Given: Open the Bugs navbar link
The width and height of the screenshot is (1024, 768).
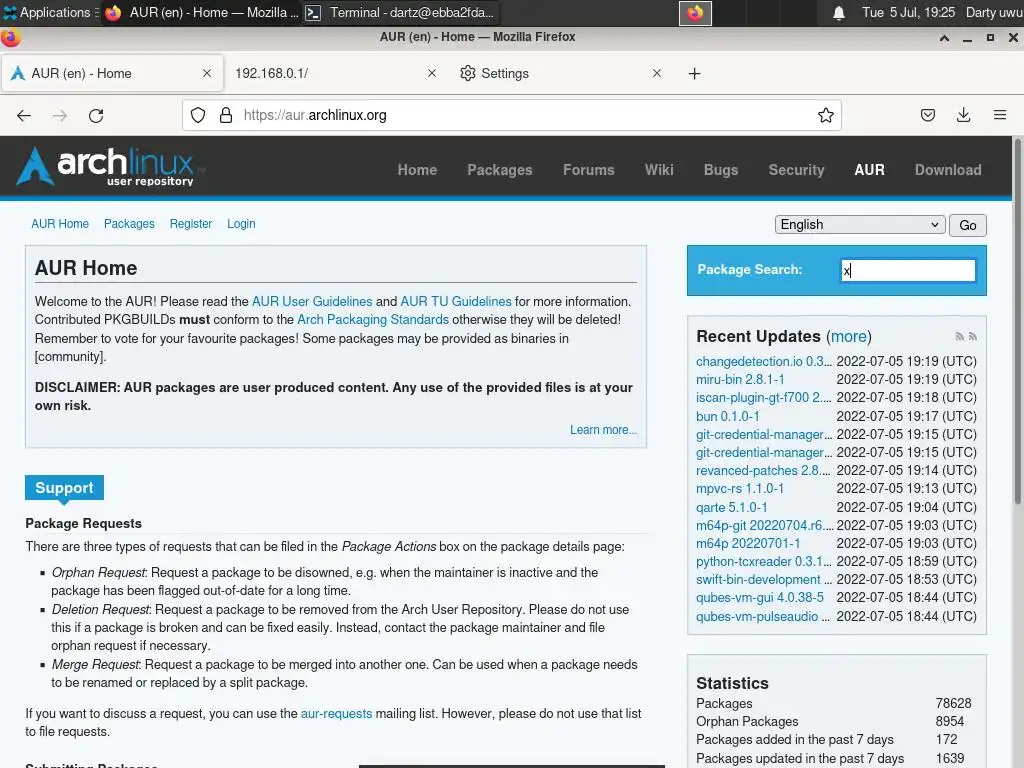Looking at the screenshot, I should (x=721, y=170).
